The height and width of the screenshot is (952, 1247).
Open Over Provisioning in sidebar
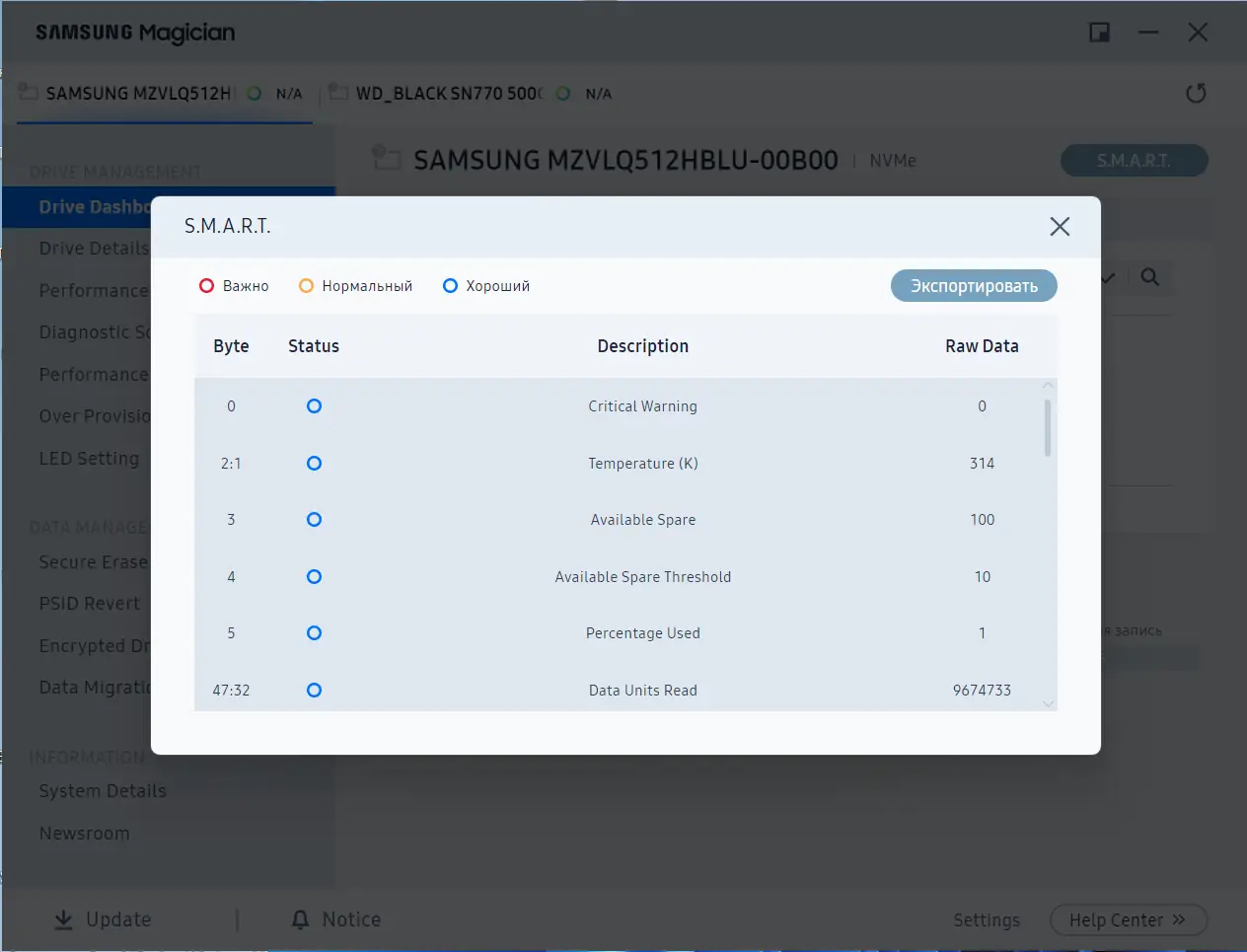tap(95, 416)
